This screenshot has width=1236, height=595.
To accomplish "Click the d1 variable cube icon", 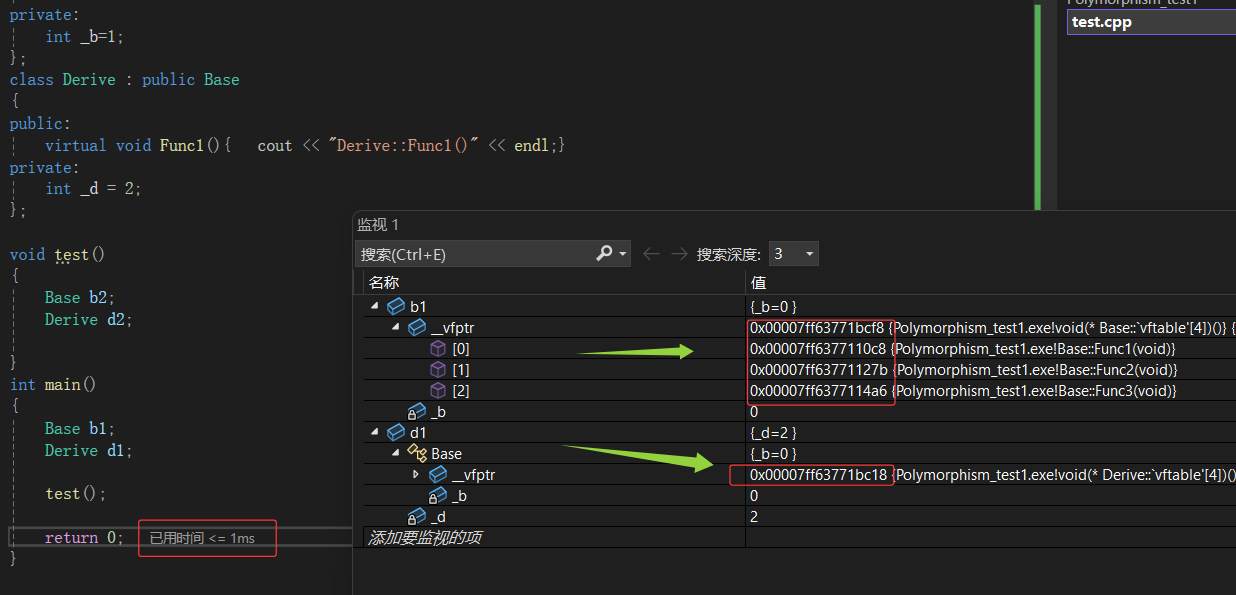I will pyautogui.click(x=396, y=432).
